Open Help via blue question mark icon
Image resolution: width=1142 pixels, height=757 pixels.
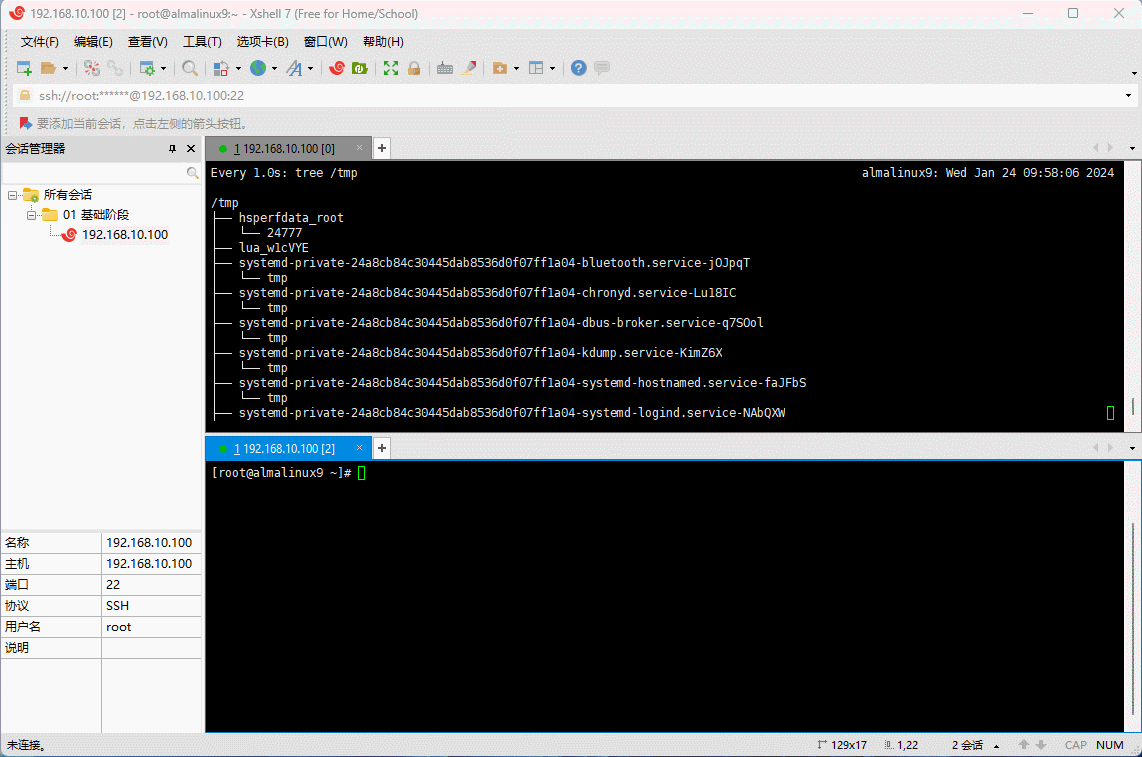click(578, 68)
